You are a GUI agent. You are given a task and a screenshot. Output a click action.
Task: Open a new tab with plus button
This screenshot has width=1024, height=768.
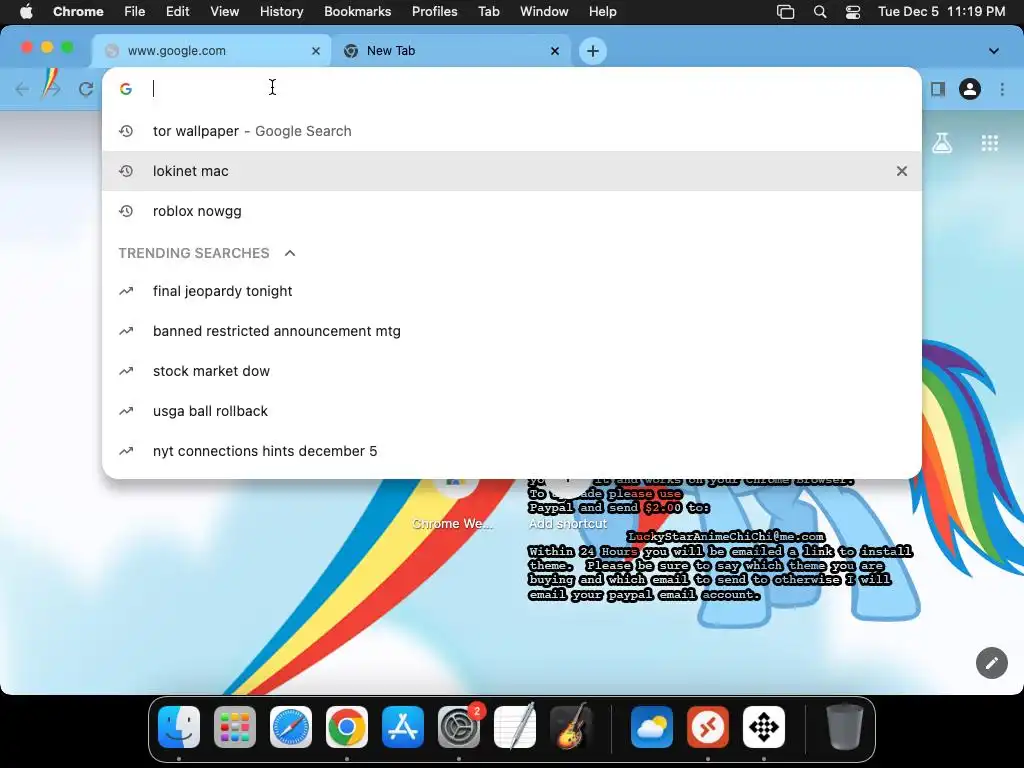592,51
